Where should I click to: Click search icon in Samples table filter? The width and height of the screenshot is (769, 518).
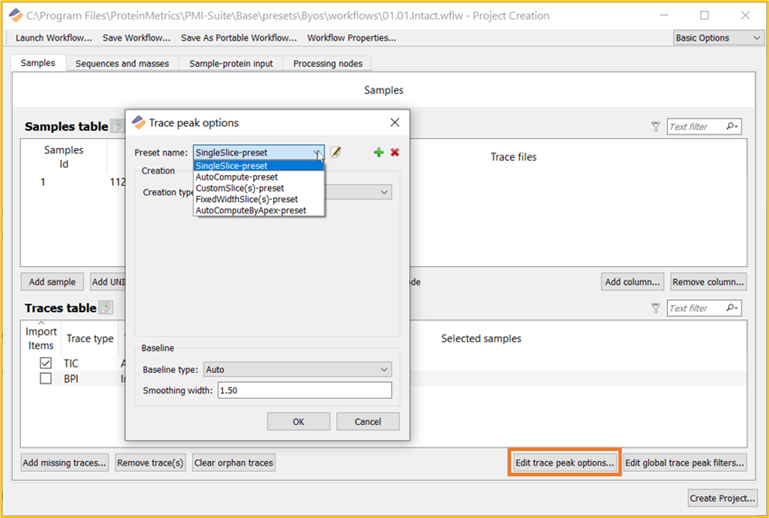[731, 127]
